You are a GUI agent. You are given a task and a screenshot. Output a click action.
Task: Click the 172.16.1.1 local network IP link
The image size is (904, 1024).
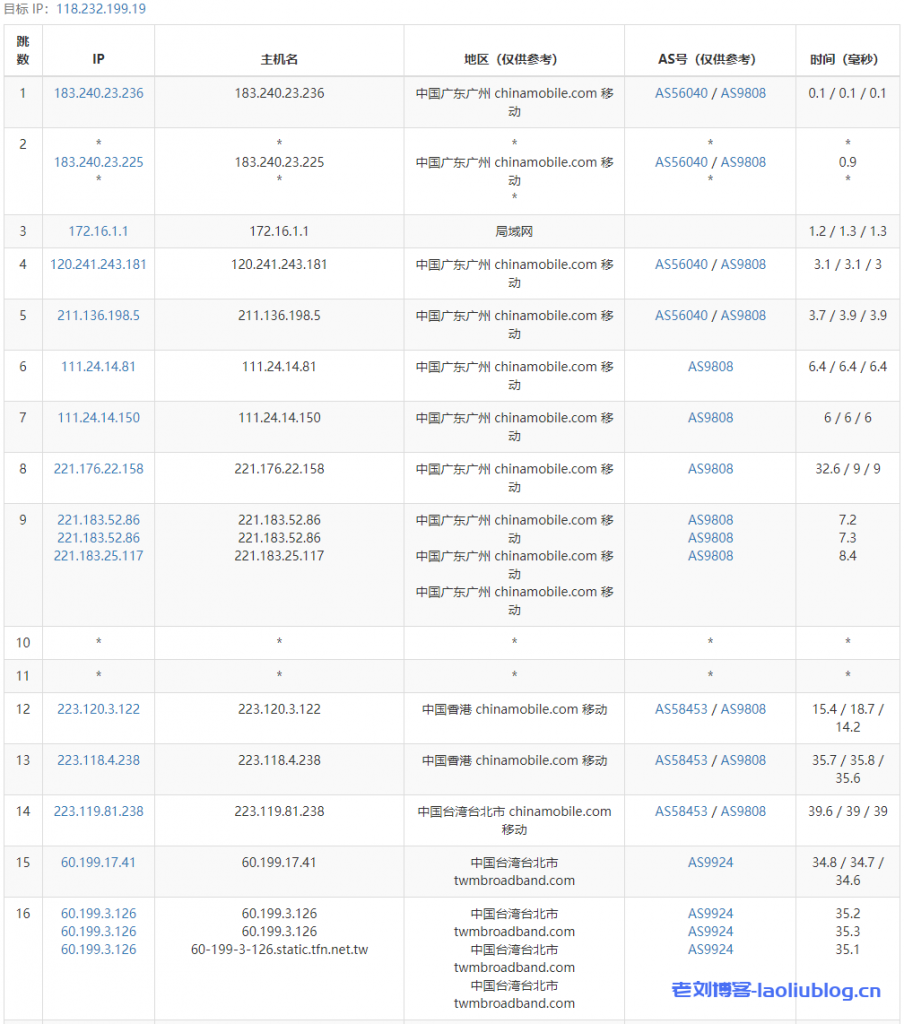tap(98, 231)
